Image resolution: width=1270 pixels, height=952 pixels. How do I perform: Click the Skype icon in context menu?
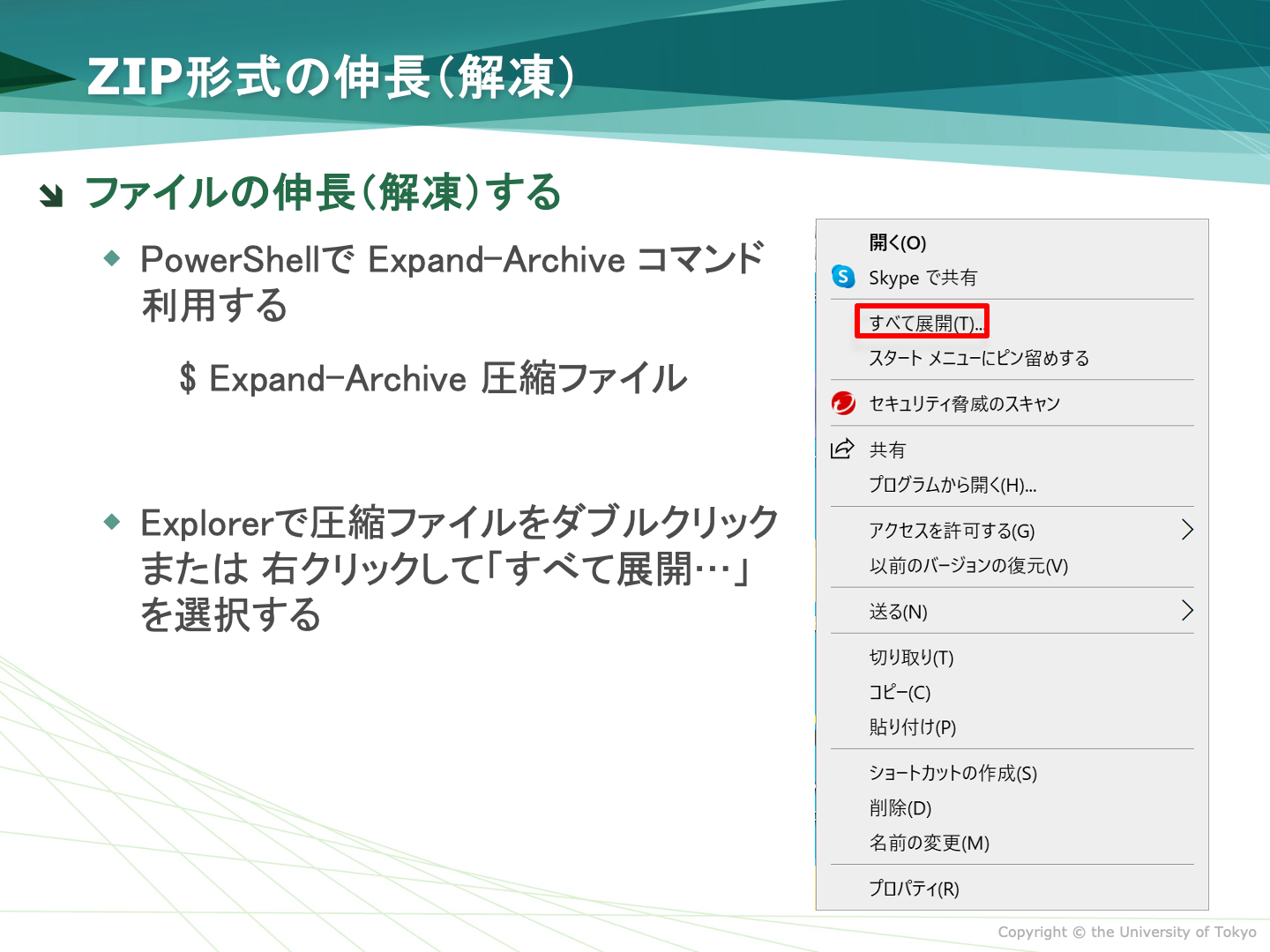point(844,278)
